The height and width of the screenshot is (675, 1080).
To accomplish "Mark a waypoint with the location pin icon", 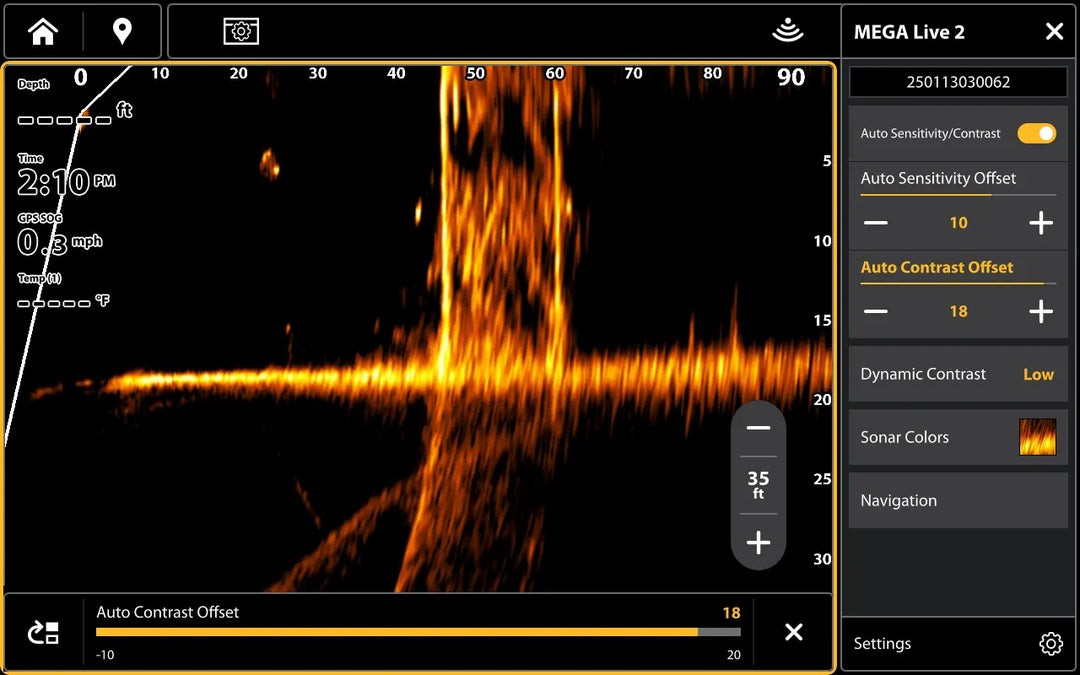I will (x=121, y=31).
